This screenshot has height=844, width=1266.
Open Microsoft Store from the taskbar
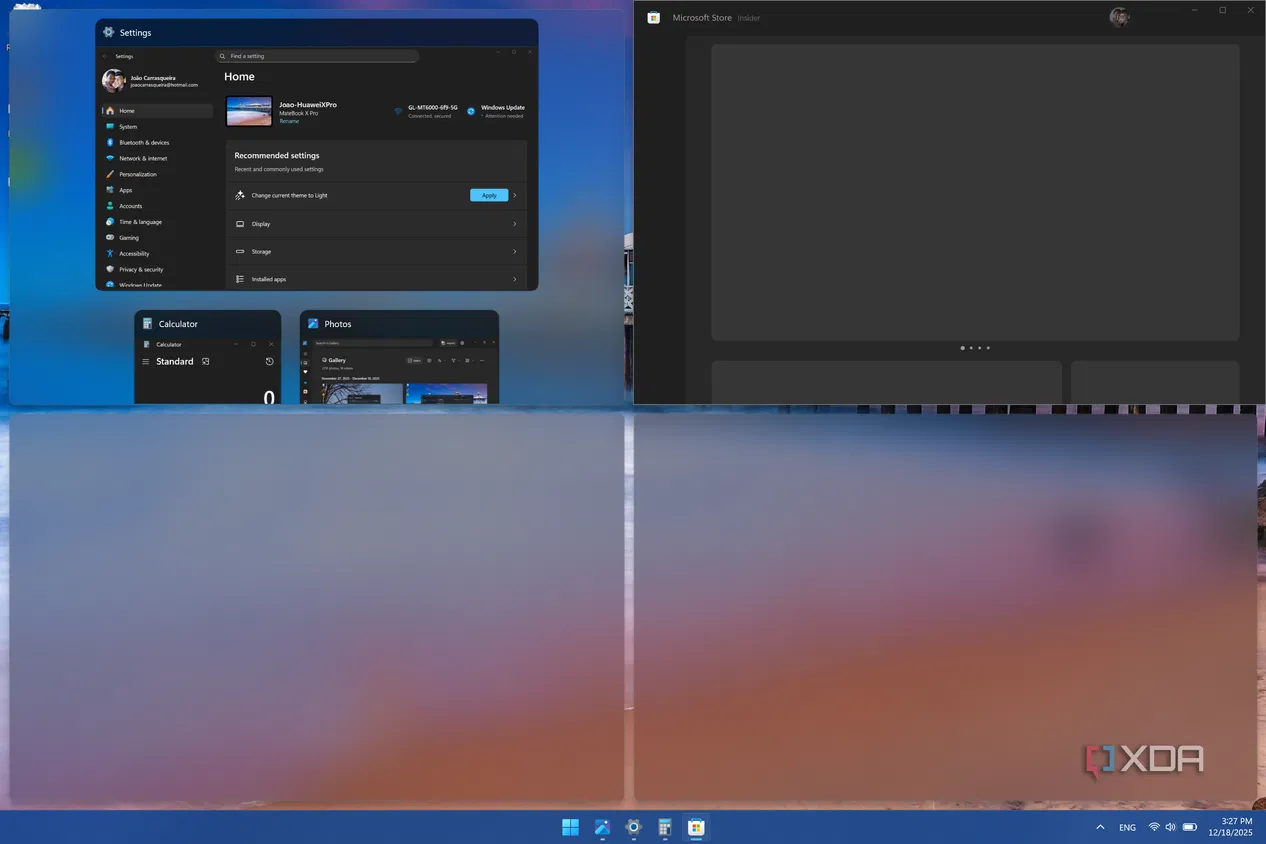tap(696, 827)
